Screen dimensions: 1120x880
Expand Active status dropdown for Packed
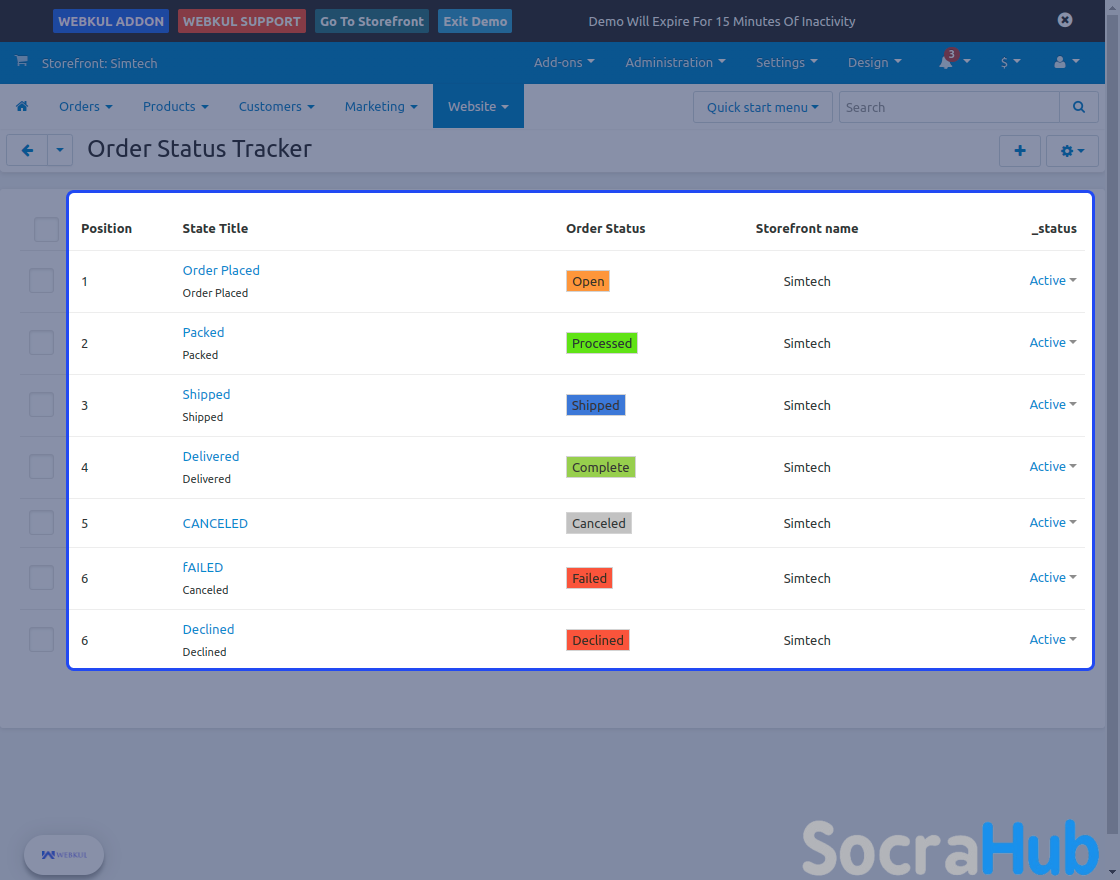pos(1052,343)
